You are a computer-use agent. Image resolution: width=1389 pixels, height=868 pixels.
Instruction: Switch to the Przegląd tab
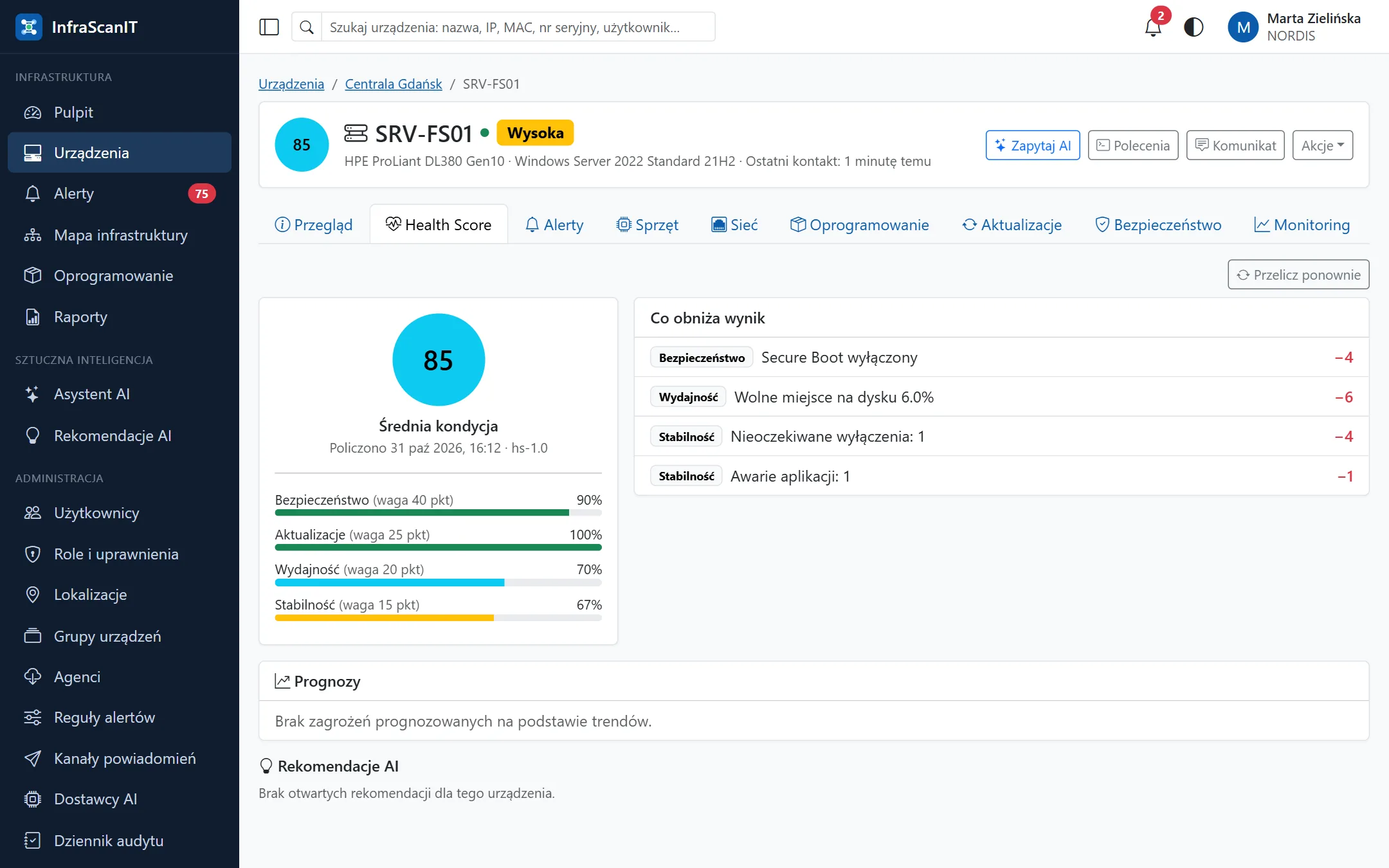coord(314,225)
